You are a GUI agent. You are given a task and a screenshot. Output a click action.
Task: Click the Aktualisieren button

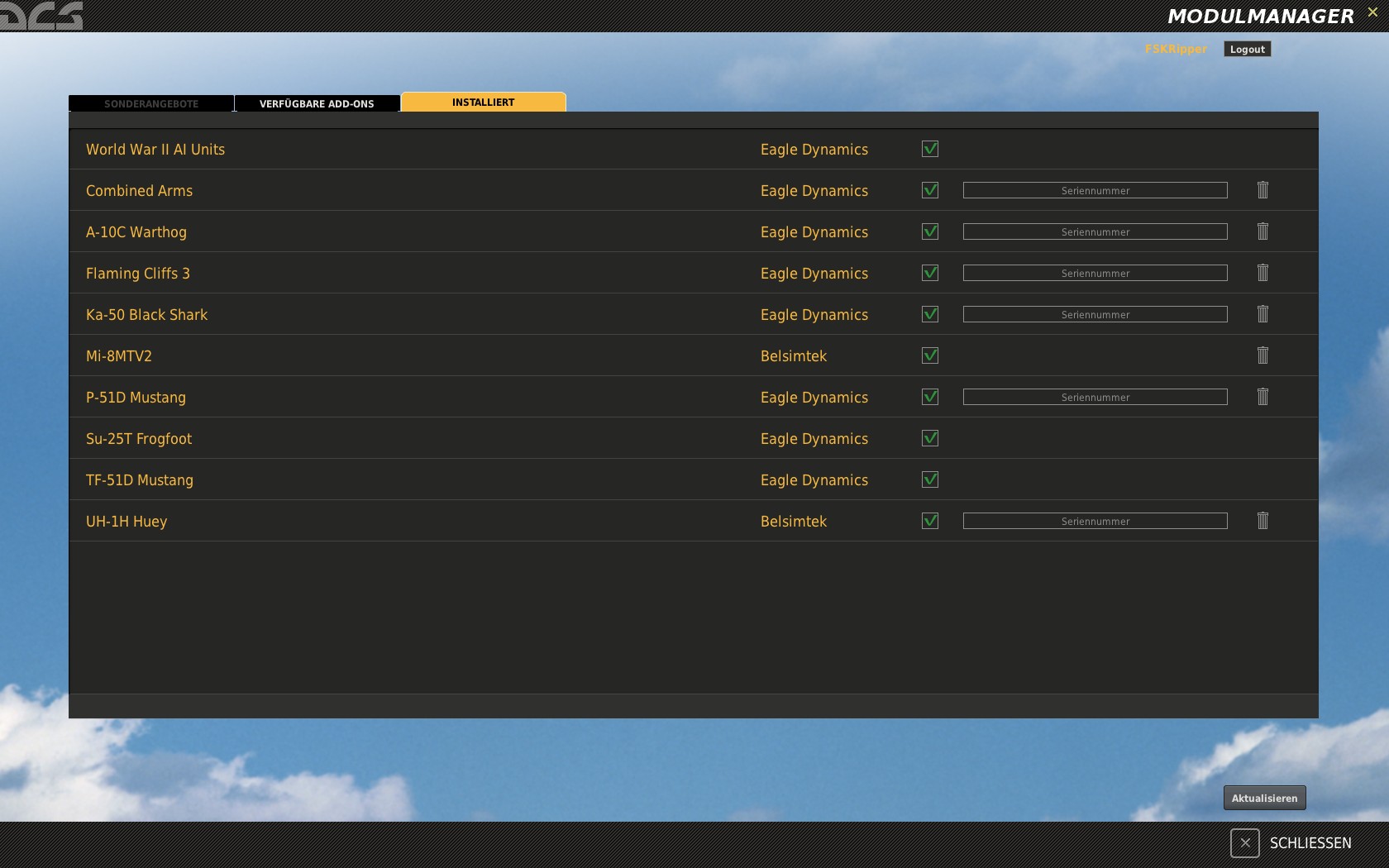coord(1264,798)
